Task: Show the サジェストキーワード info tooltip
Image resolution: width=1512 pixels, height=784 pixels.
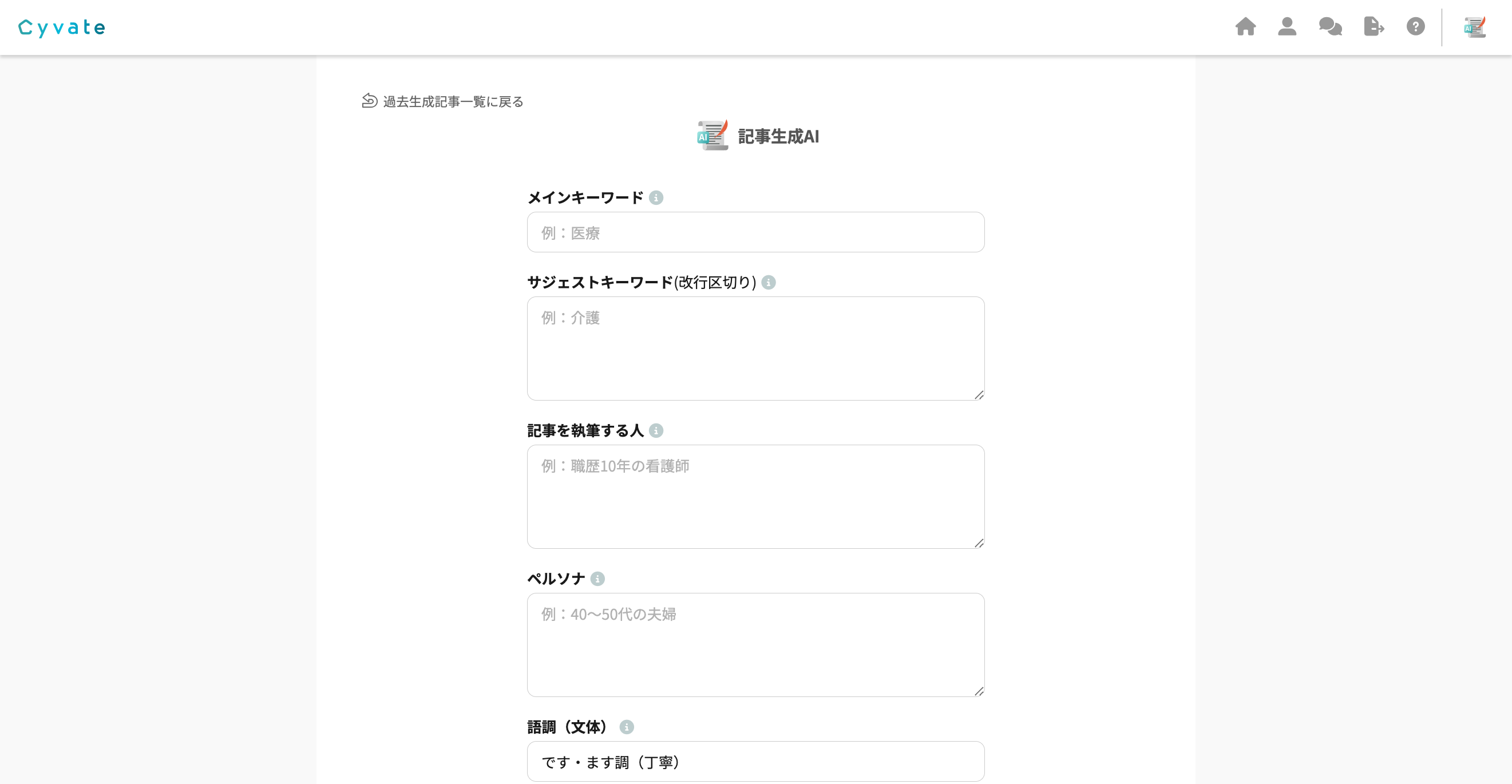Action: point(769,282)
